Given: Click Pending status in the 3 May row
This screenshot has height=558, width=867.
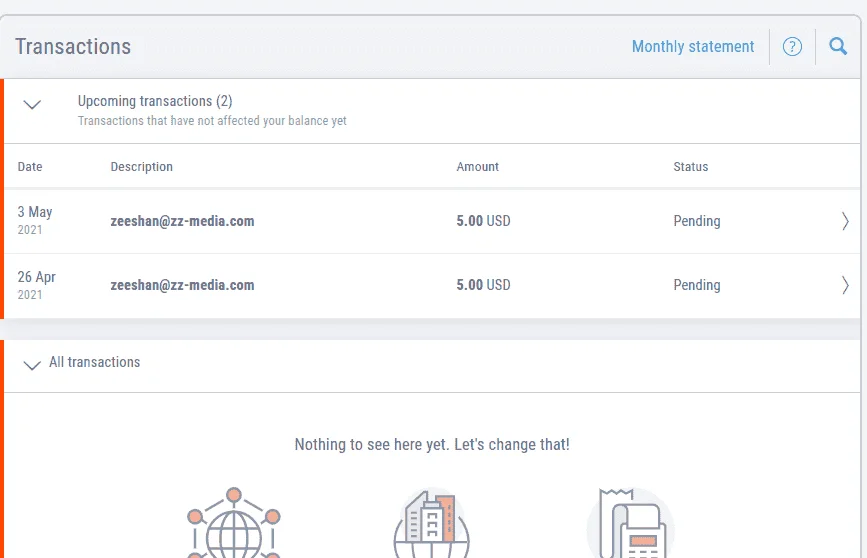Looking at the screenshot, I should click(697, 221).
